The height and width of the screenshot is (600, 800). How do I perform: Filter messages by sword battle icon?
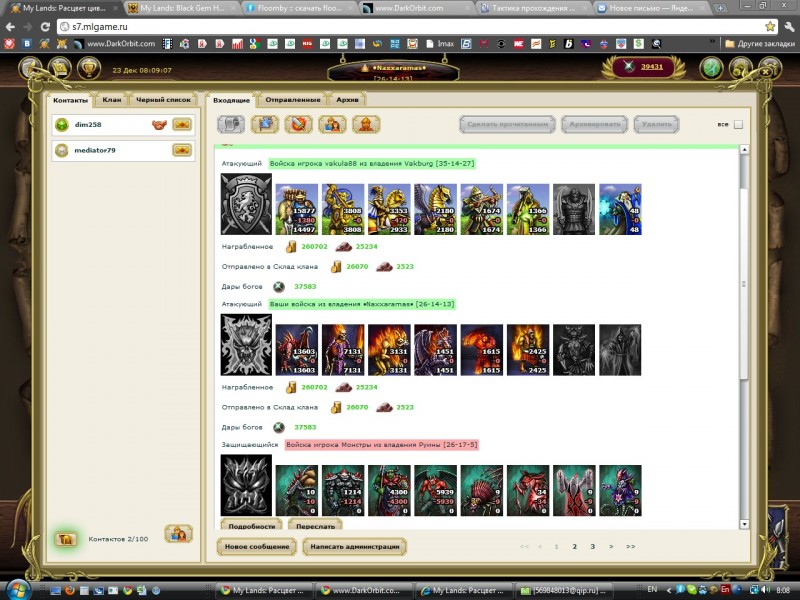pyautogui.click(x=298, y=124)
